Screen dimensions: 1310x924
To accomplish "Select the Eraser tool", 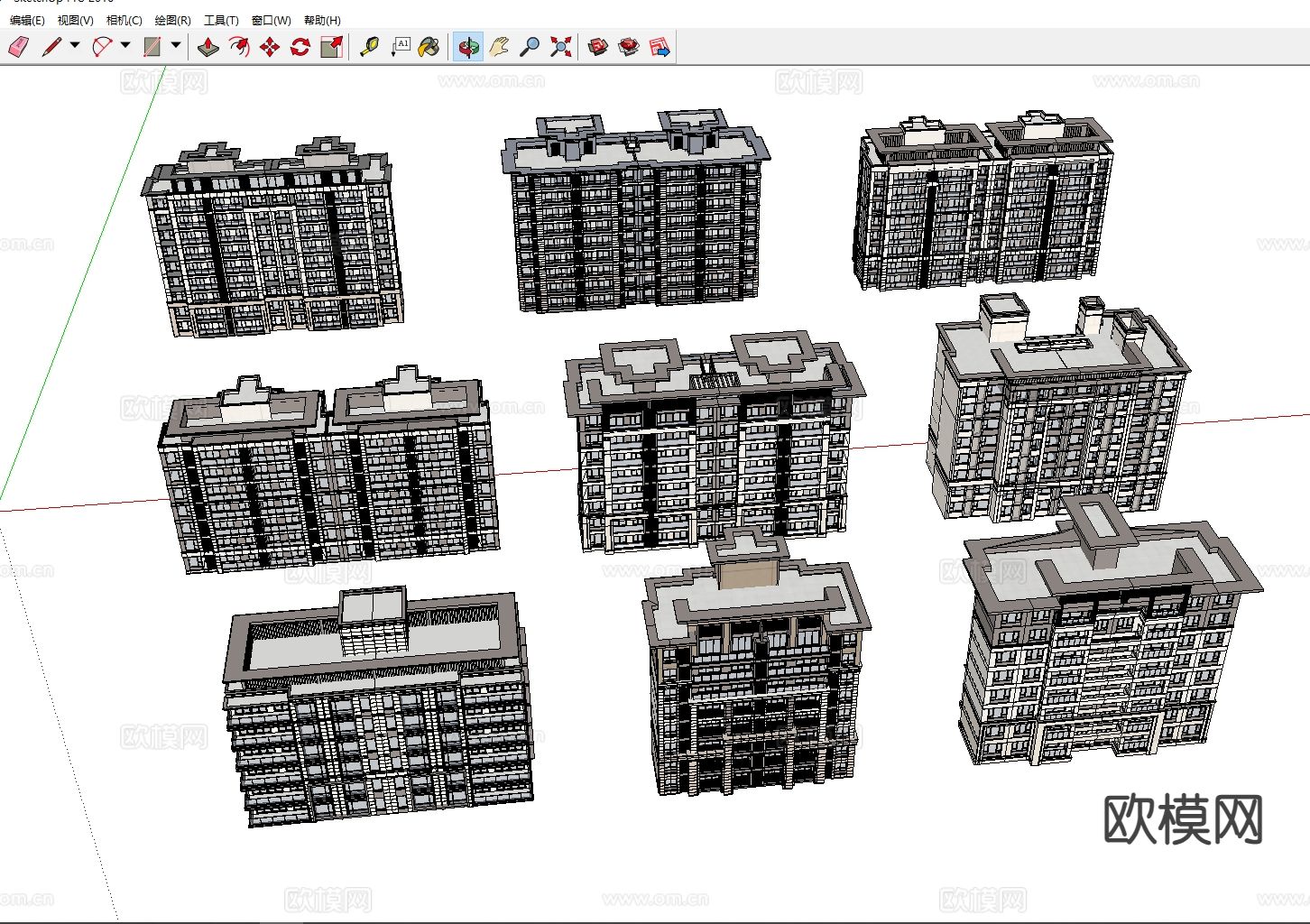I will click(x=18, y=47).
